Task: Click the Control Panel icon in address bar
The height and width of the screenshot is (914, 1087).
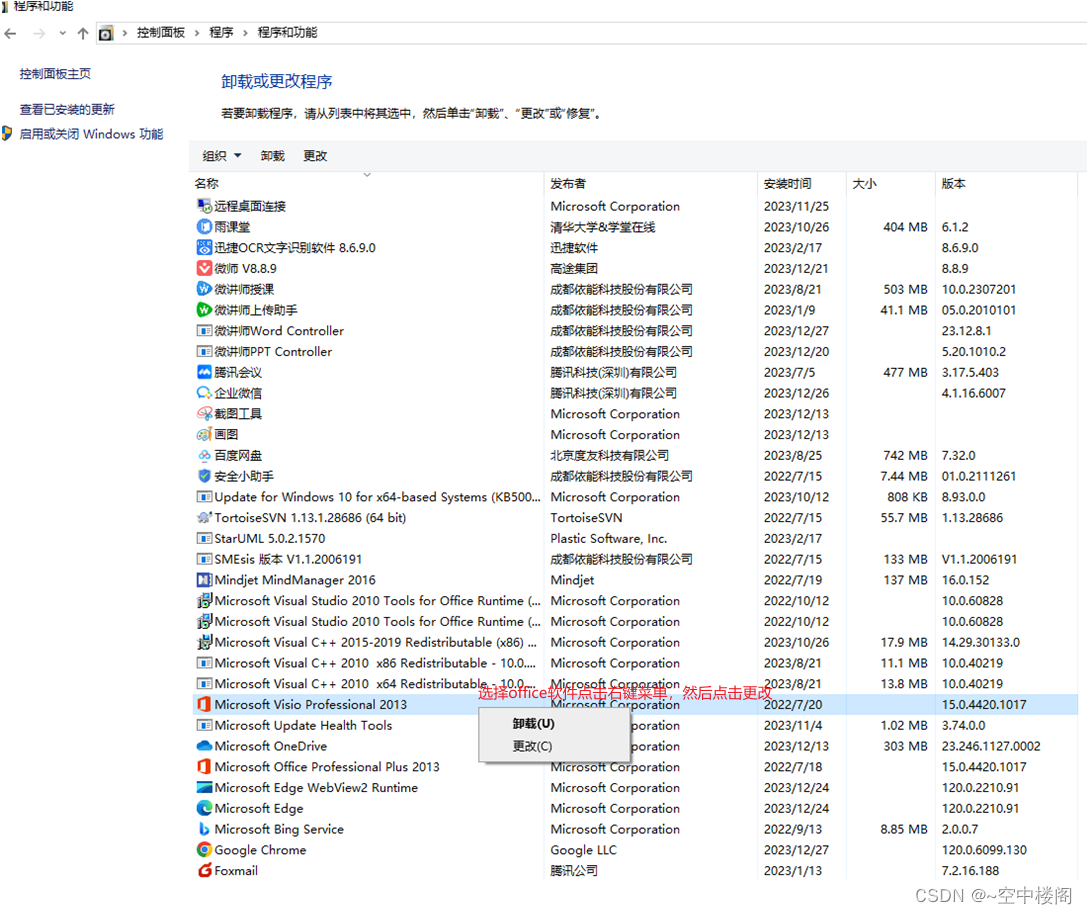Action: (x=105, y=33)
